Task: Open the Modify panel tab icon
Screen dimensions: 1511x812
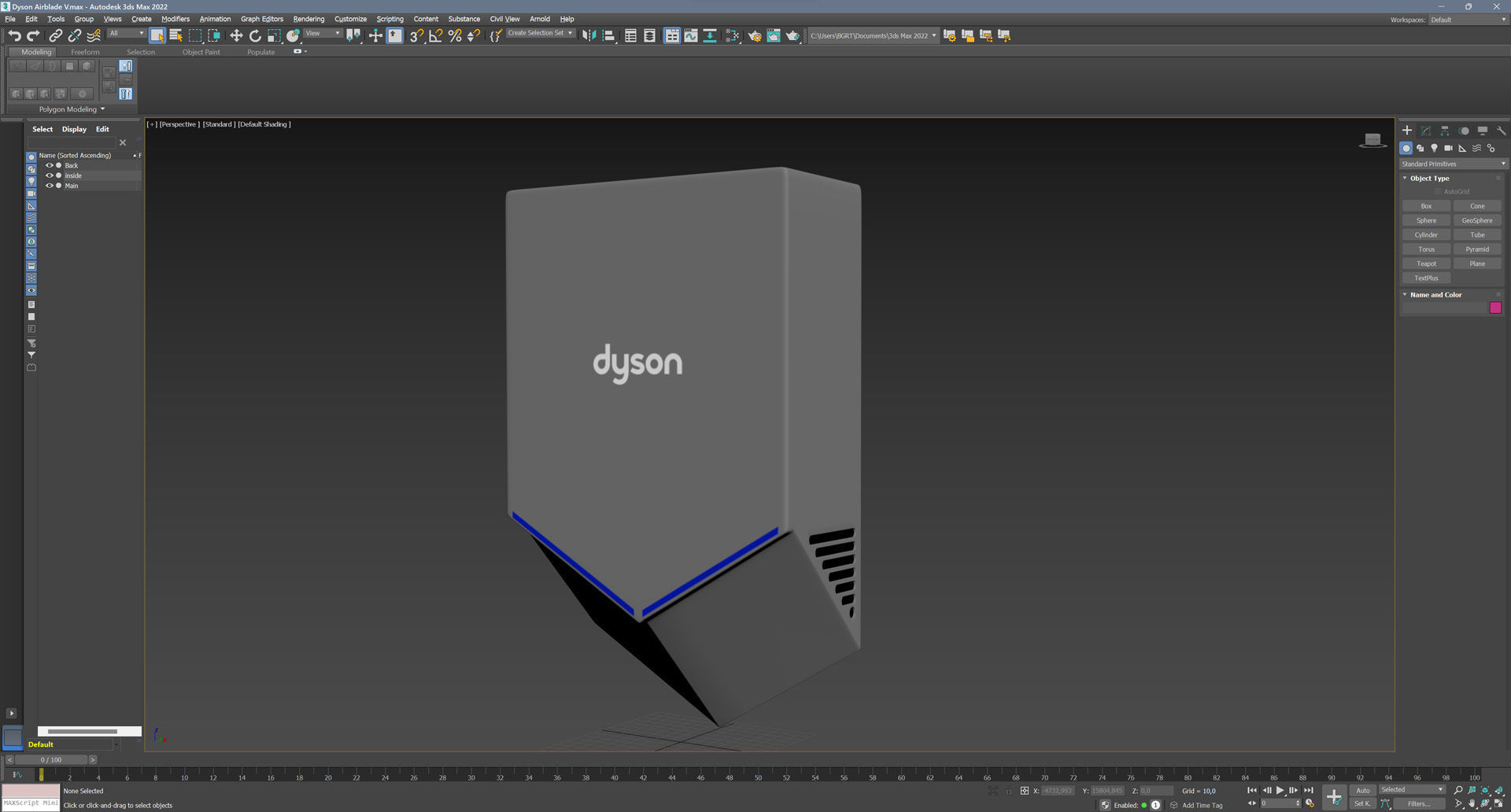Action: [x=1426, y=131]
